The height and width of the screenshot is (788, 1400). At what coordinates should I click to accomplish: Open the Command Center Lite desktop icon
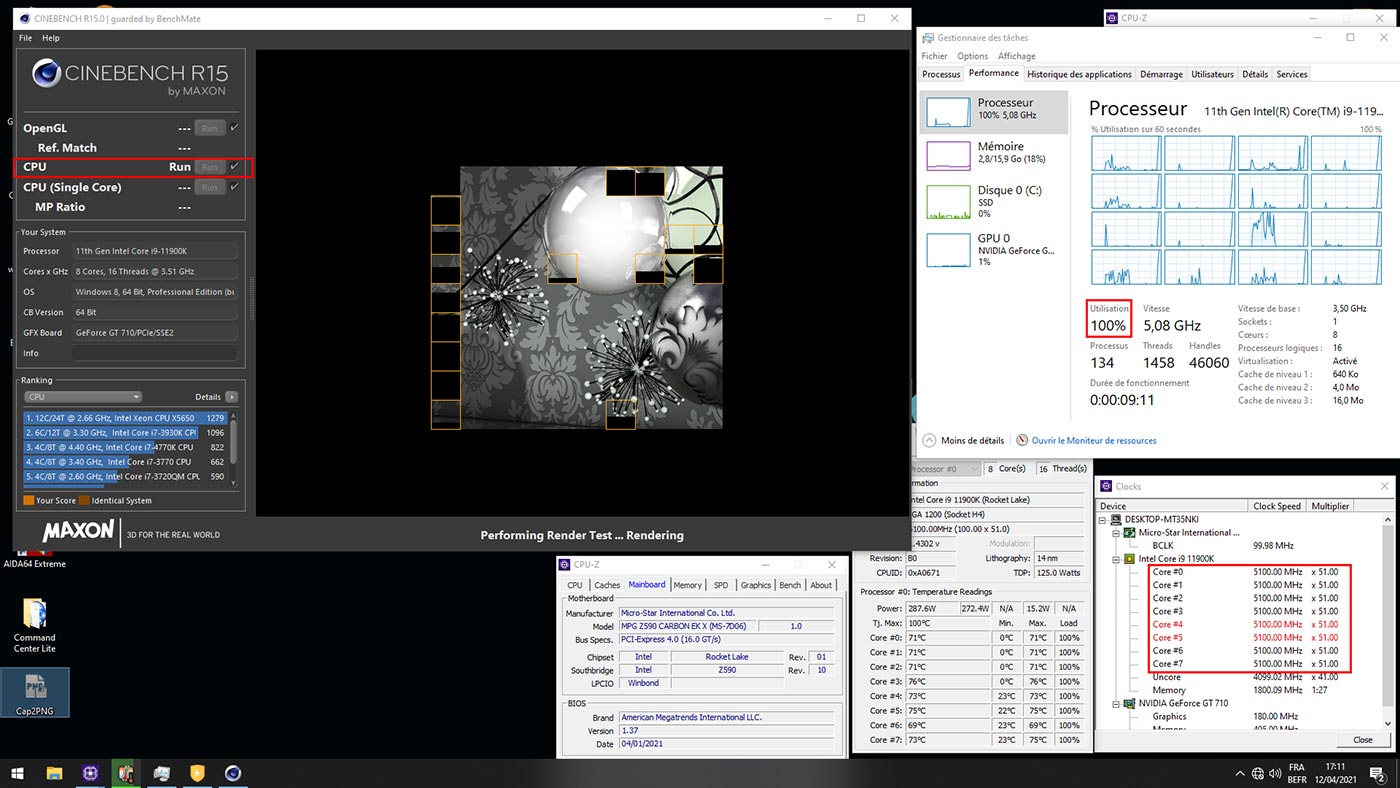pyautogui.click(x=34, y=626)
